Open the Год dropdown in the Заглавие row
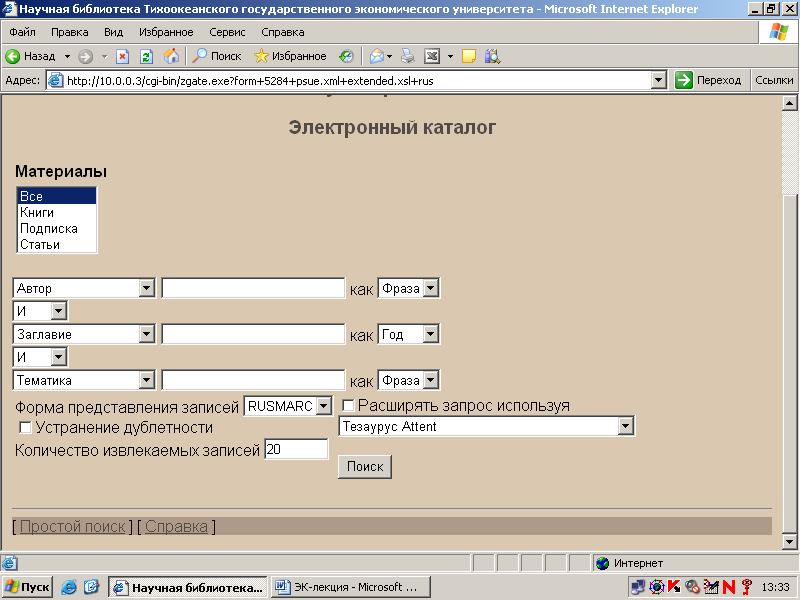The height and width of the screenshot is (600, 800). click(x=431, y=334)
